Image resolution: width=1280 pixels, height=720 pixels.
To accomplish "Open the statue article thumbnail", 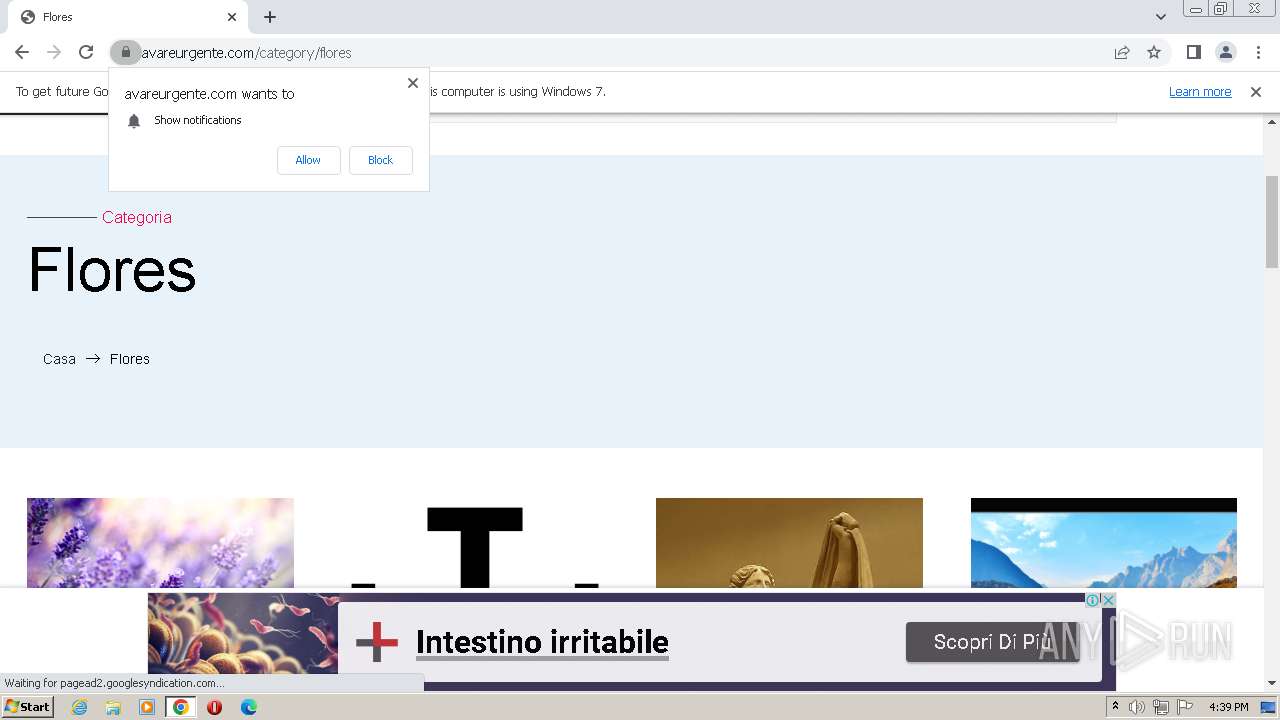I will pos(789,543).
